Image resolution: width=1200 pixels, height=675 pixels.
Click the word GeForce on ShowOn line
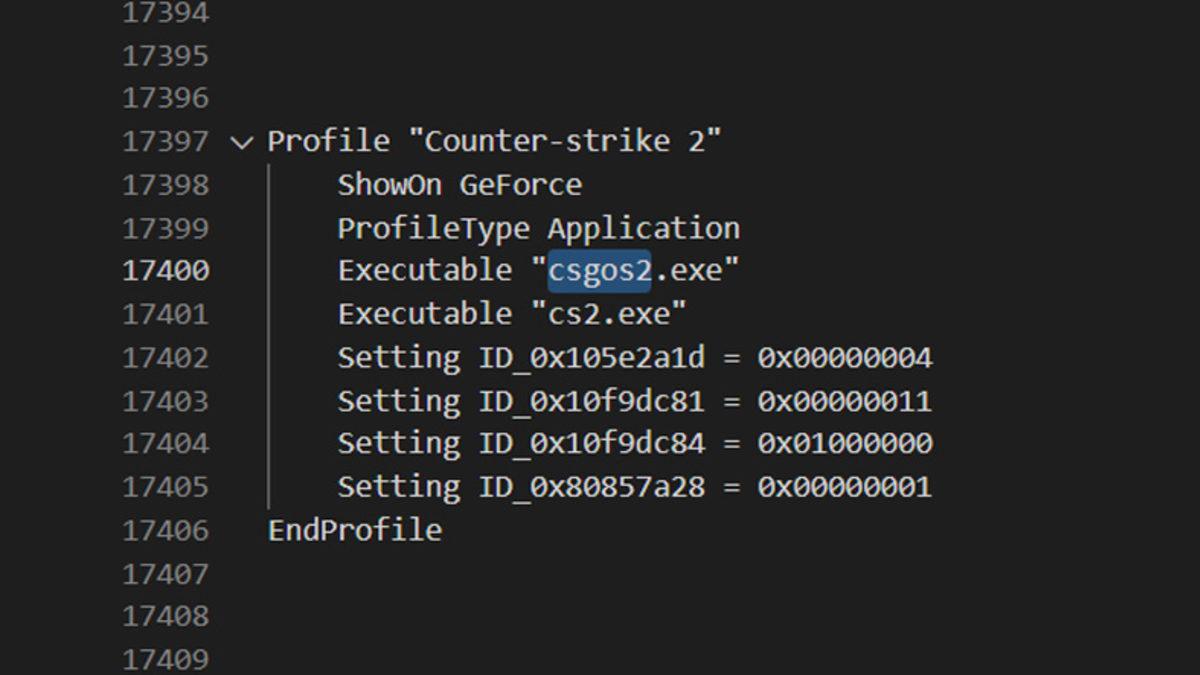point(520,185)
